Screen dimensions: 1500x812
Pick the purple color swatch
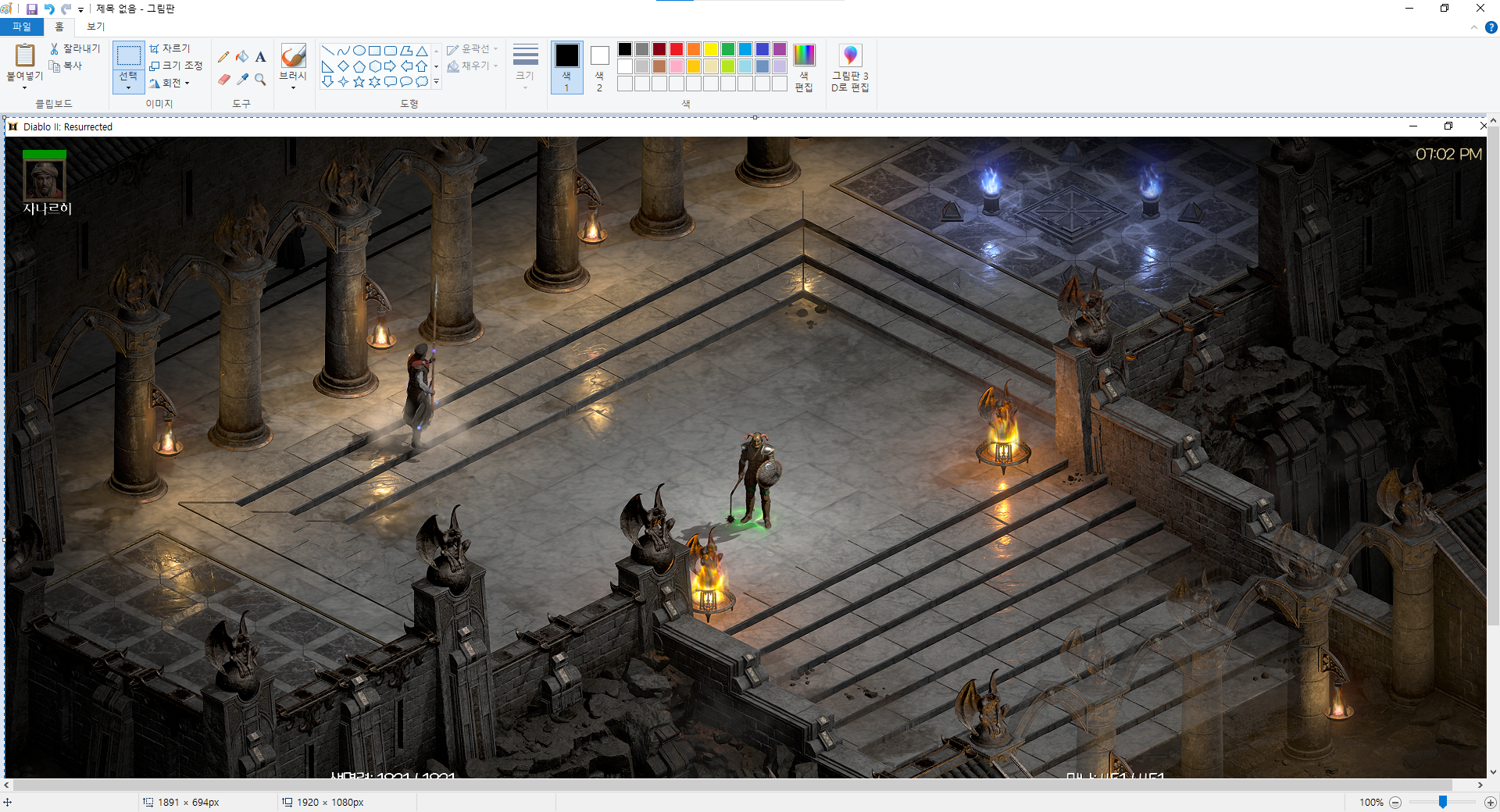coord(780,49)
